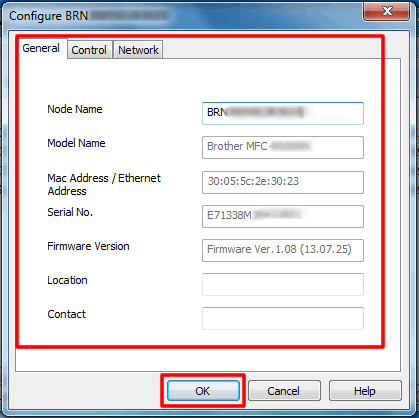The height and width of the screenshot is (418, 419).
Task: Confirm settings with the OK button
Action: pos(203,391)
